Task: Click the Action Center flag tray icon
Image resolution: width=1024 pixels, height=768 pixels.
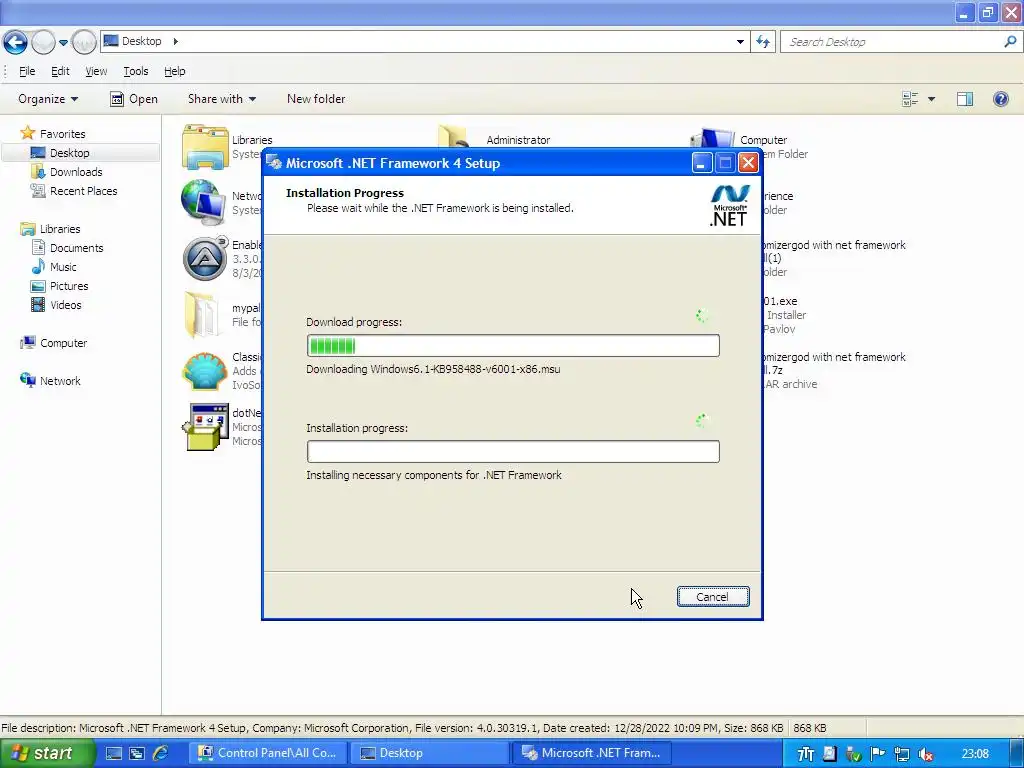Action: (877, 754)
